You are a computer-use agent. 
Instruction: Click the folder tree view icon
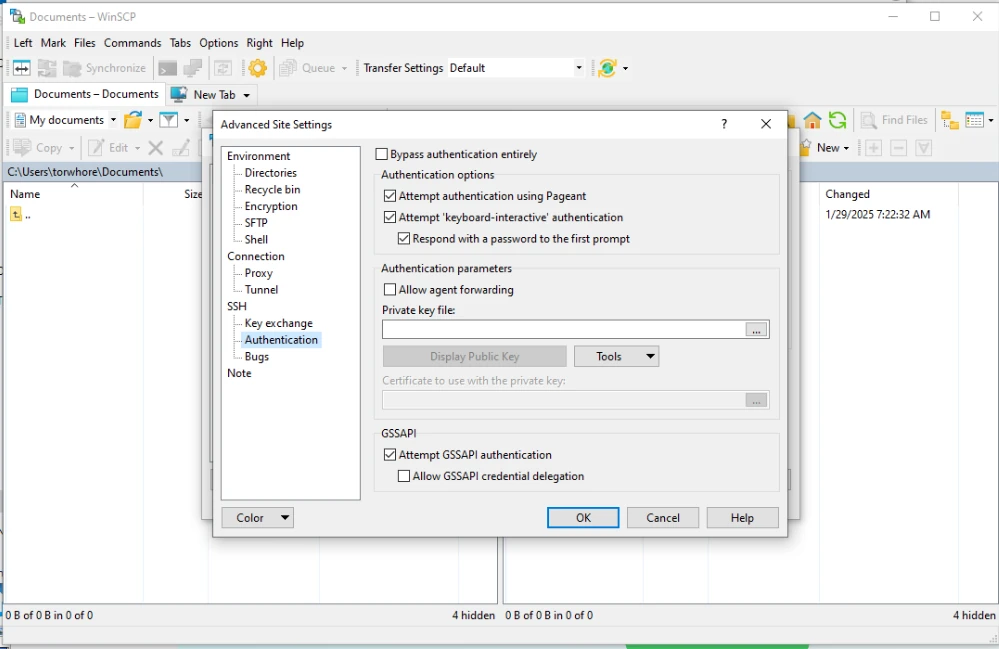click(x=949, y=120)
